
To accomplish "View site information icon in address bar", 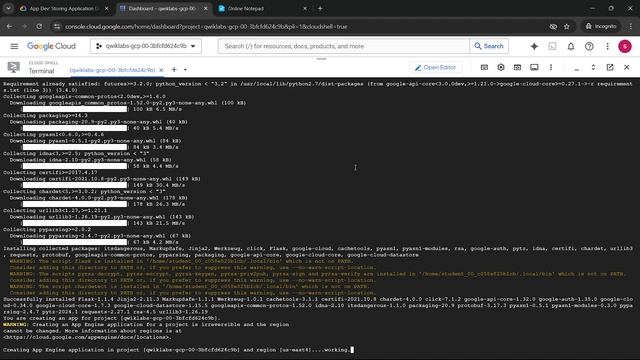I will pyautogui.click(x=57, y=27).
